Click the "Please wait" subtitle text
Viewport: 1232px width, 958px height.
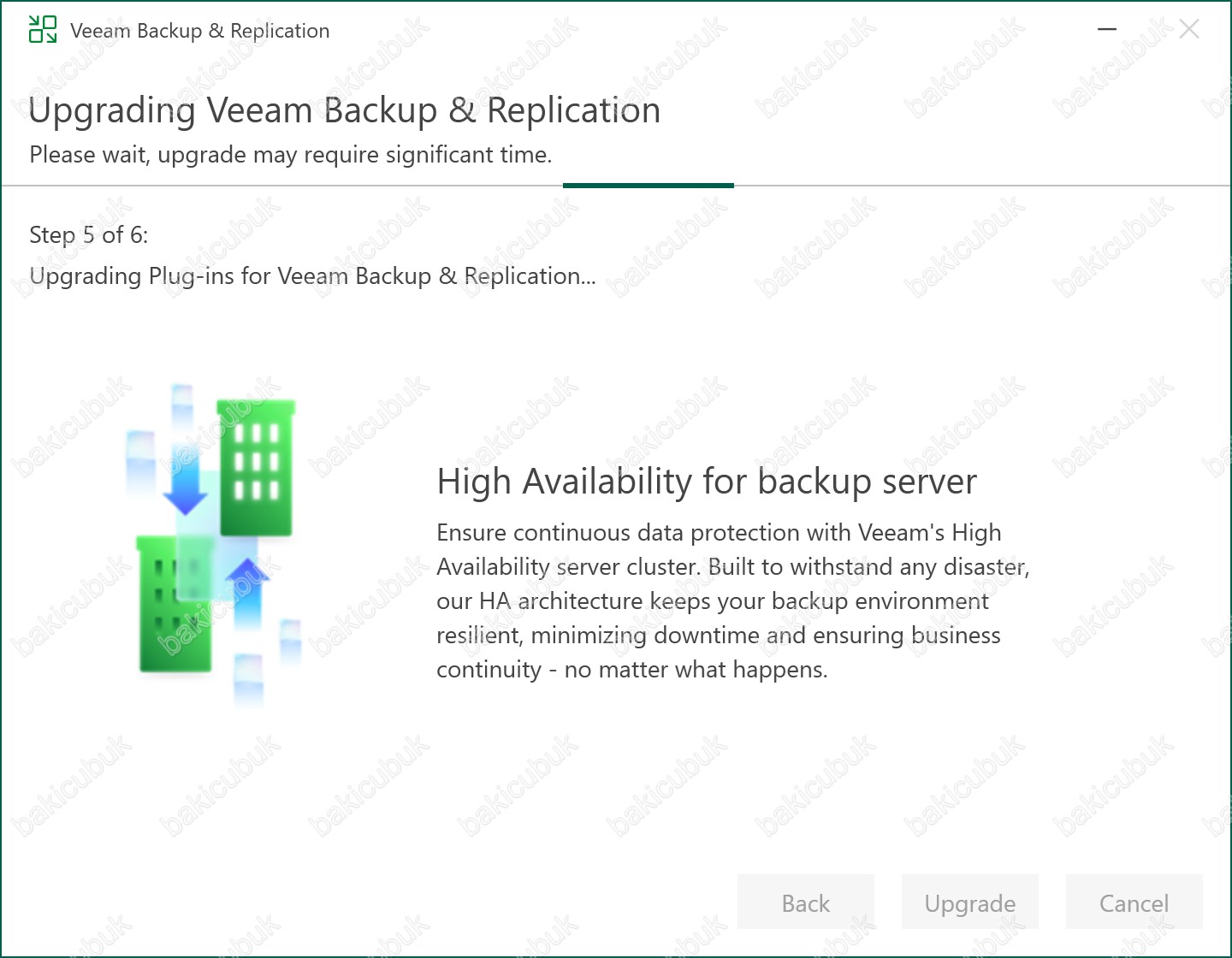coord(290,155)
